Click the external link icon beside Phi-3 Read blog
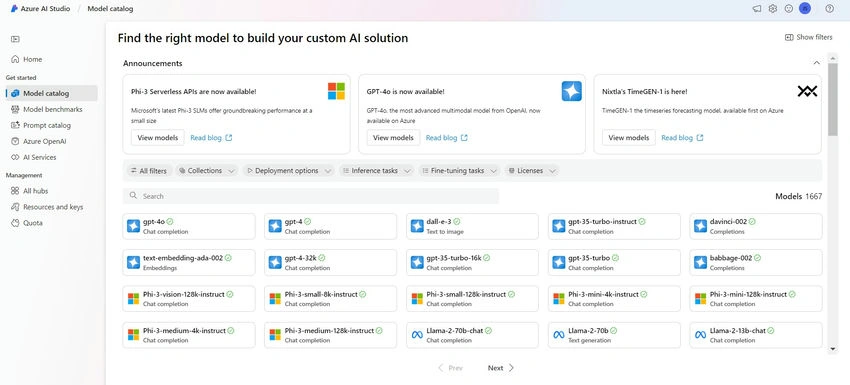 tap(229, 138)
